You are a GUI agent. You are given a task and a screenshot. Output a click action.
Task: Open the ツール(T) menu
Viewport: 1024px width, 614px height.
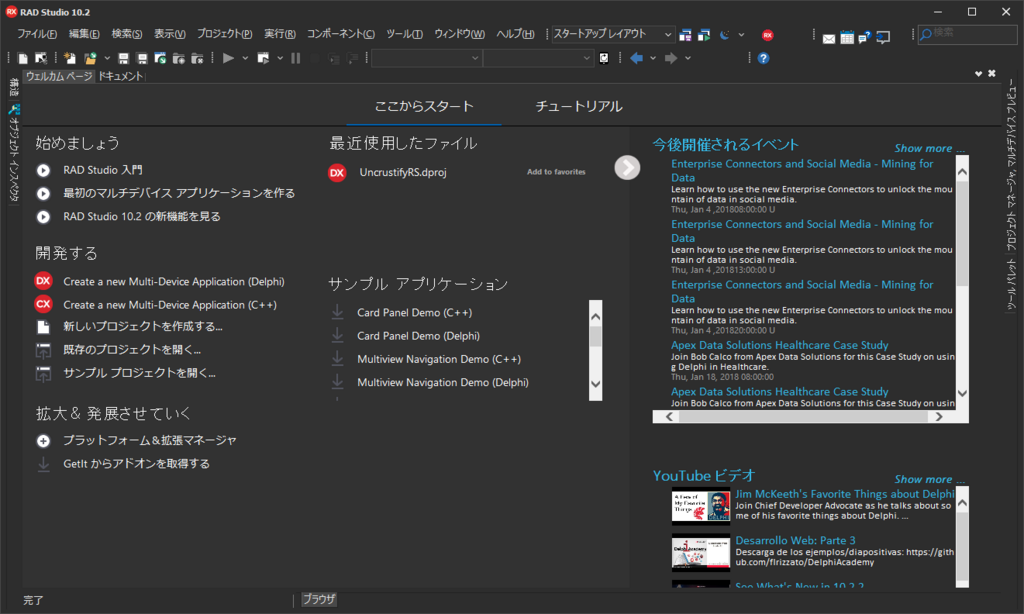click(x=404, y=34)
